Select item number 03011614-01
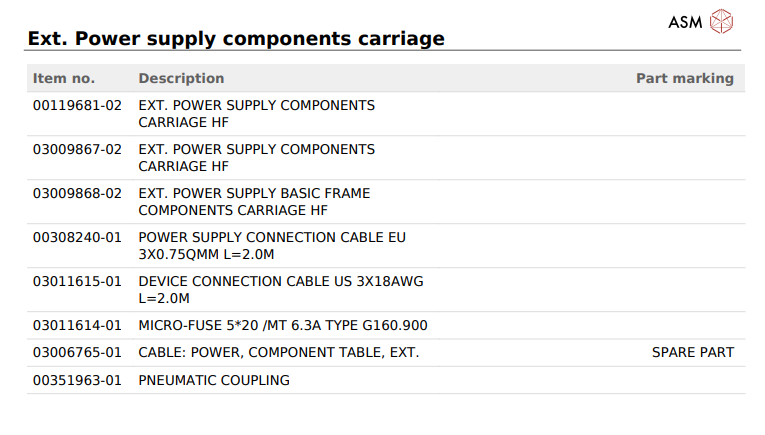Viewport: 765px width, 435px height. tap(77, 325)
